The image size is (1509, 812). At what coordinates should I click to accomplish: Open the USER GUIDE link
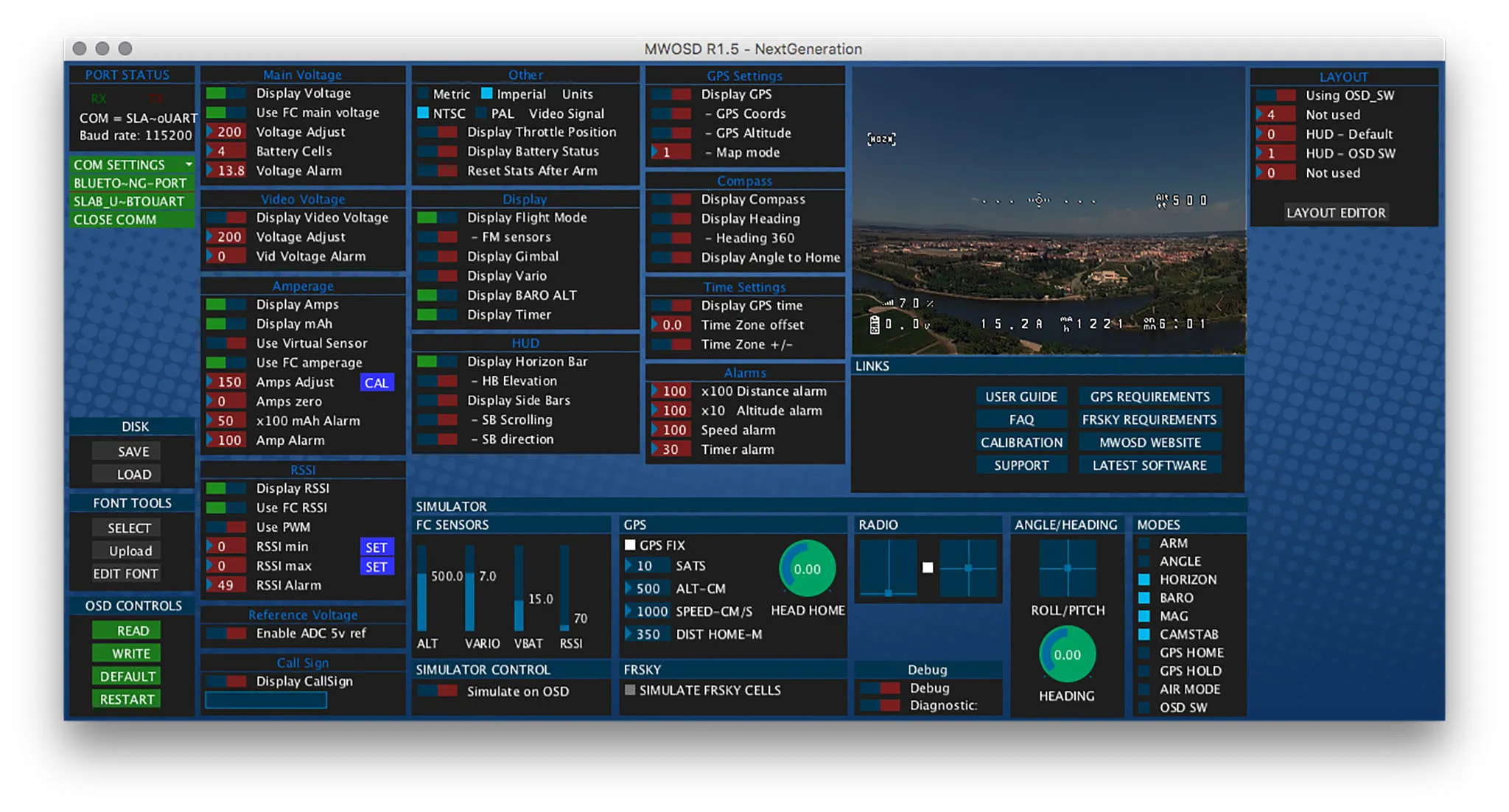[1020, 396]
